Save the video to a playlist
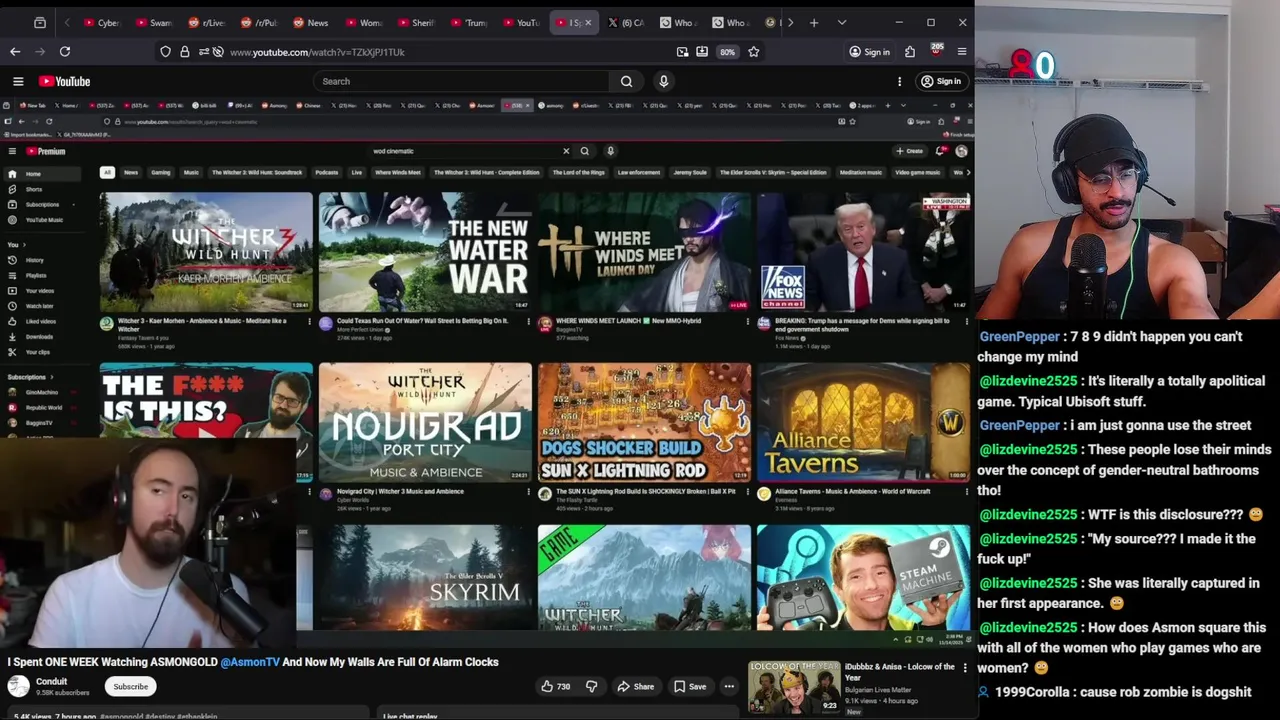The image size is (1280, 720). click(x=690, y=687)
